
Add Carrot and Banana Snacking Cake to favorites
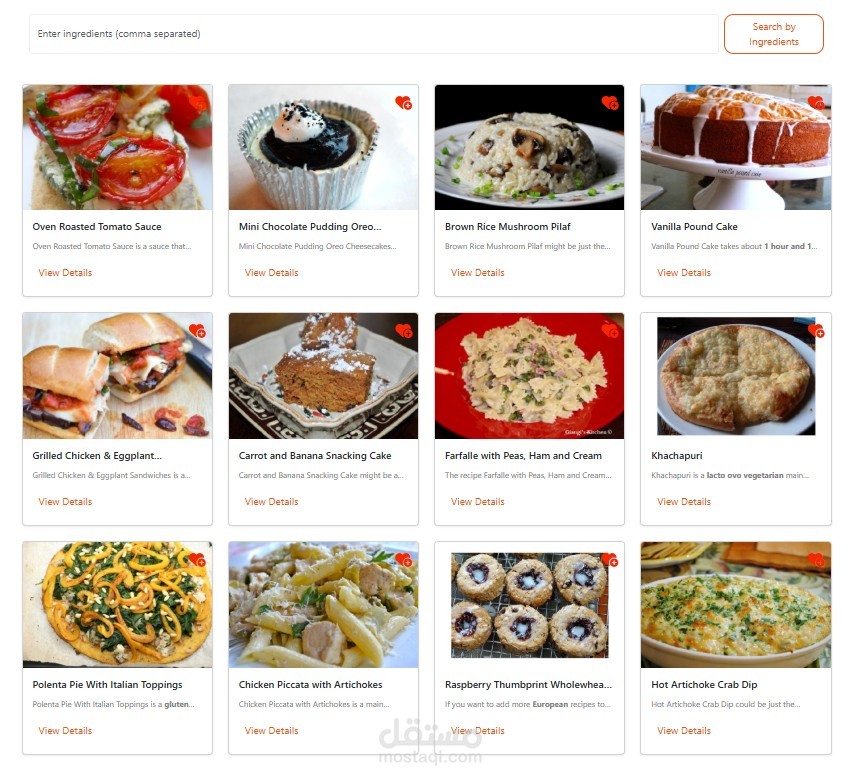pos(404,331)
